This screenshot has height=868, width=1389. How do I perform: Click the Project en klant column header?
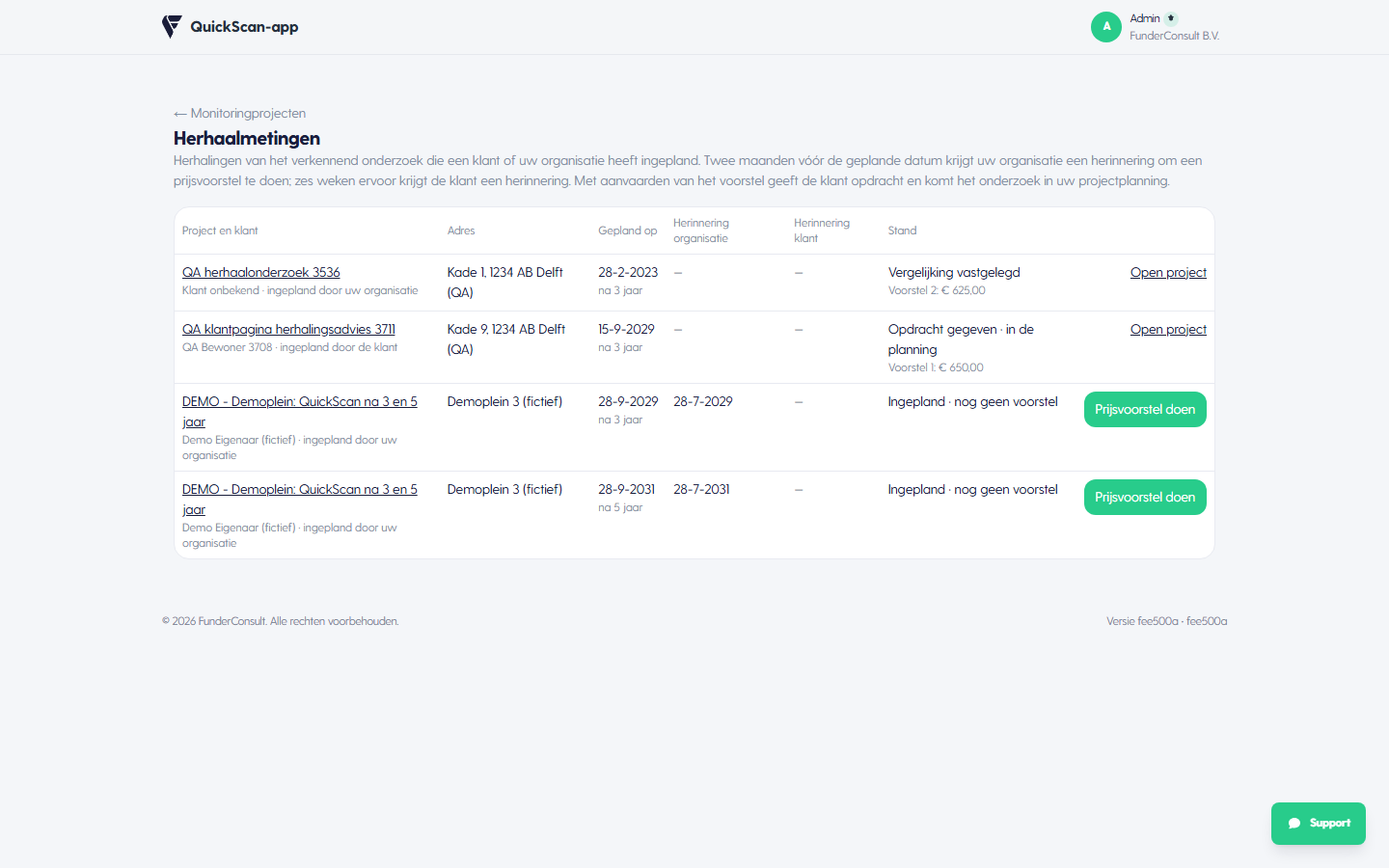tap(220, 231)
